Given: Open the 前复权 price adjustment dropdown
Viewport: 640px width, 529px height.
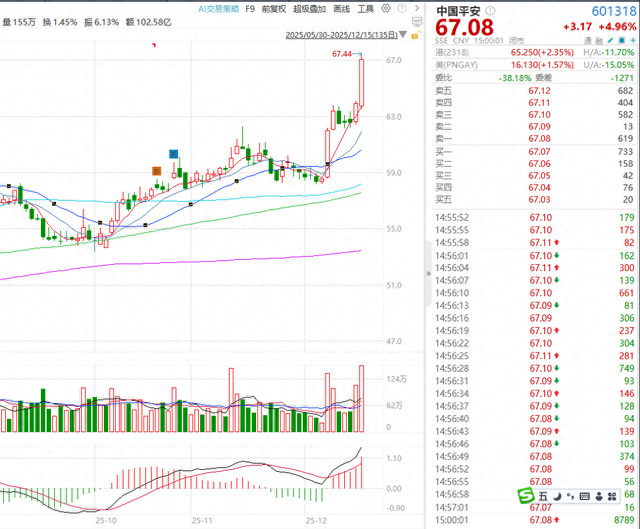Looking at the screenshot, I should [273, 9].
